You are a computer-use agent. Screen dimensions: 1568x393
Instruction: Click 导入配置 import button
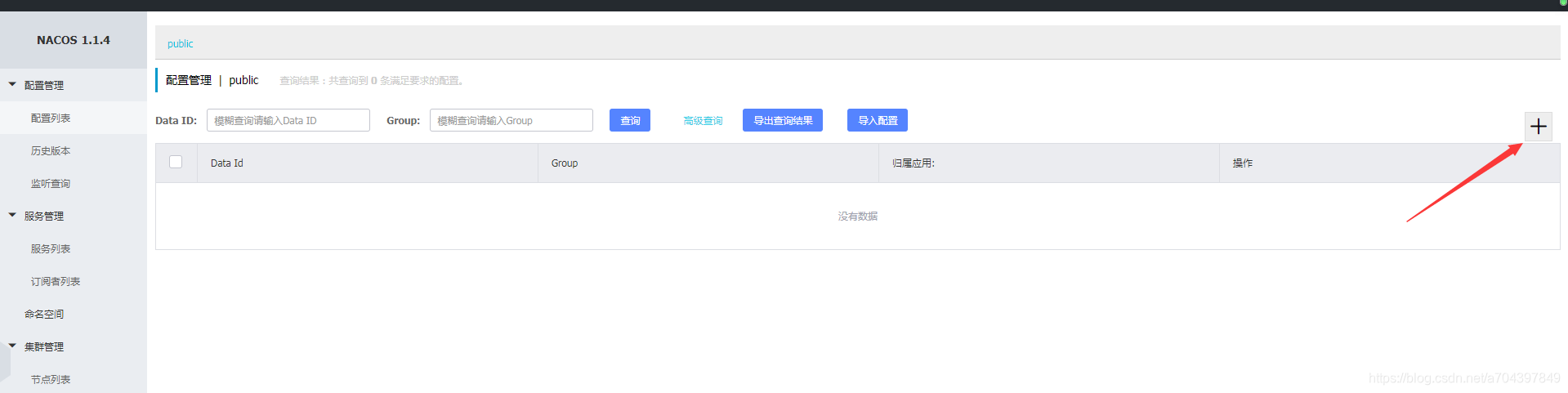(x=878, y=120)
